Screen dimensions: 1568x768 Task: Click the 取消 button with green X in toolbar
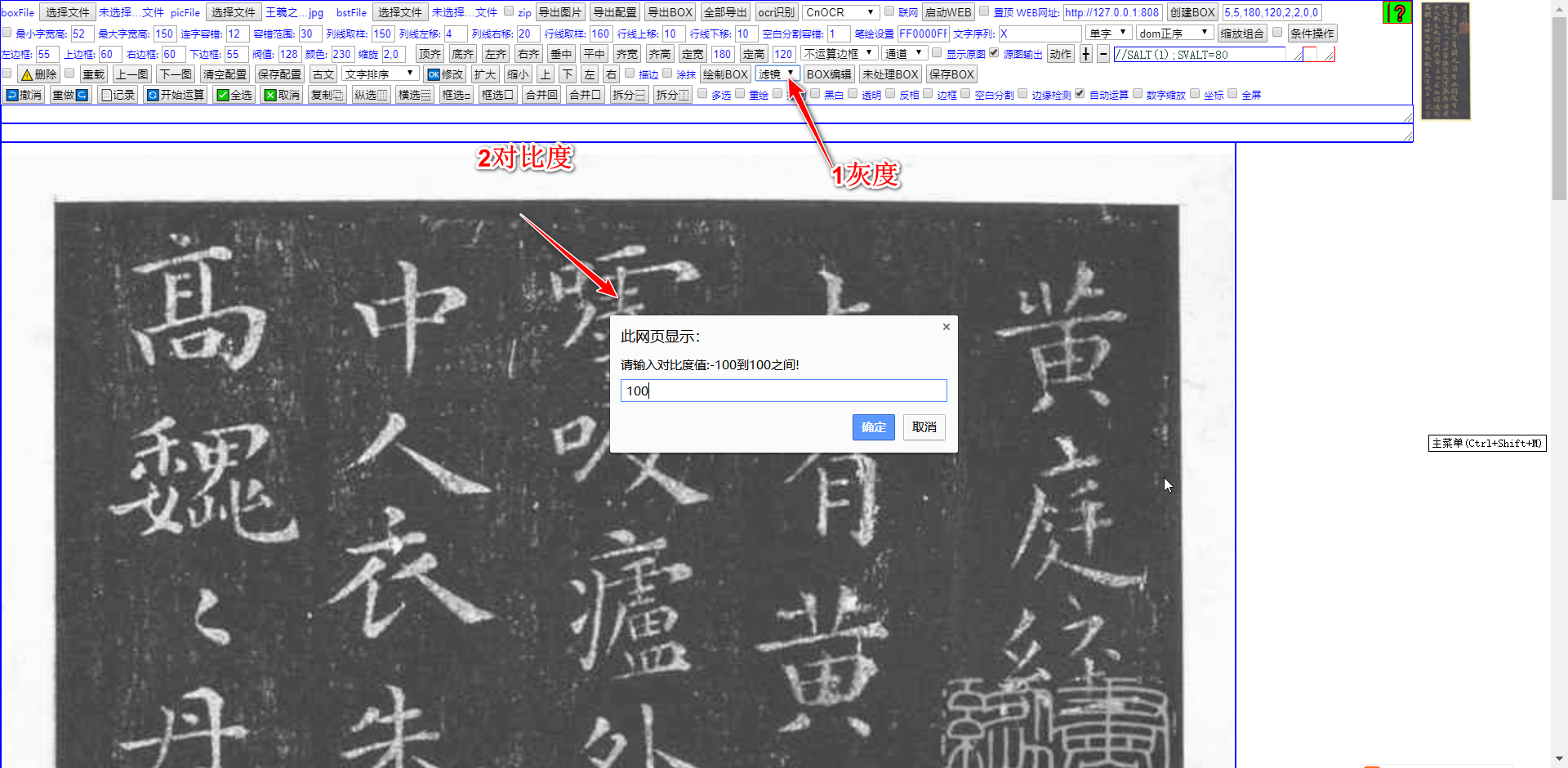click(282, 95)
